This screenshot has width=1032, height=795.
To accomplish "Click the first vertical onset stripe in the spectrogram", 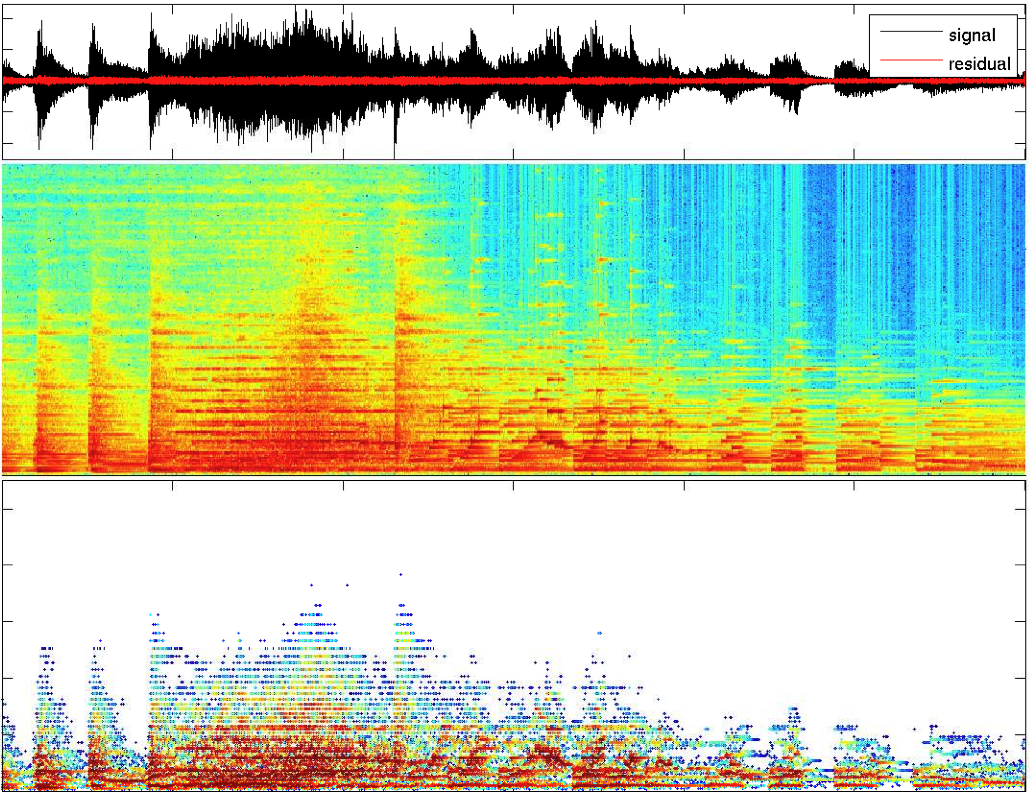I will (40, 380).
